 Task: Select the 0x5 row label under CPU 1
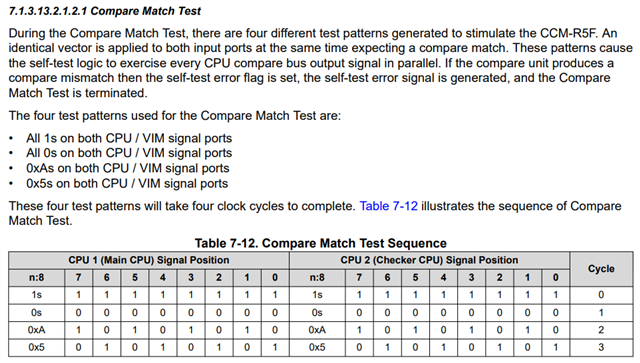[36, 347]
